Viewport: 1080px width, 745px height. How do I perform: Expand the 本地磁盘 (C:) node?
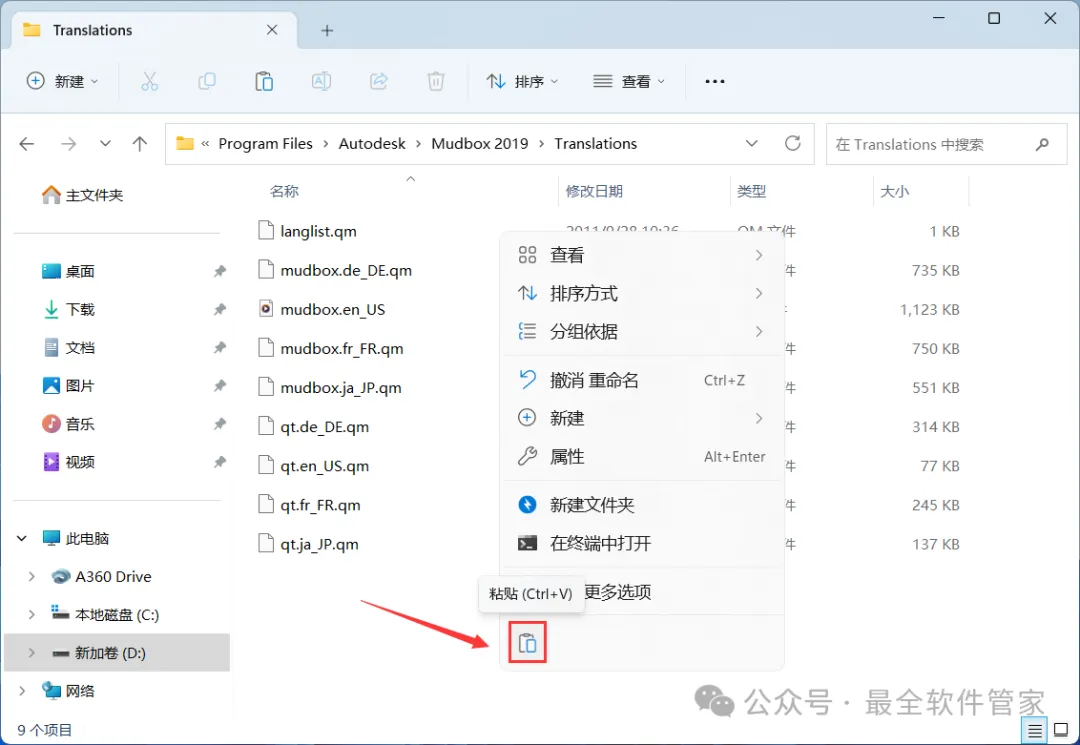pos(31,615)
